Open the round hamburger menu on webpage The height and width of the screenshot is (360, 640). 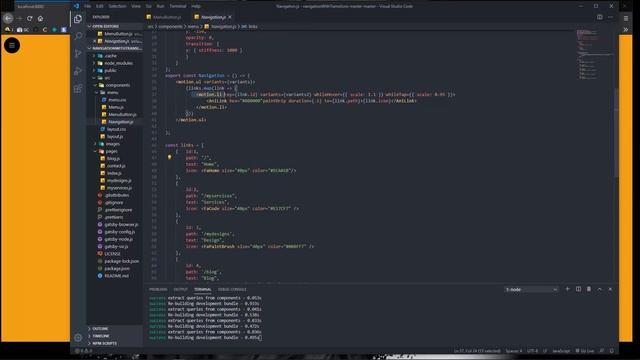(x=12, y=45)
